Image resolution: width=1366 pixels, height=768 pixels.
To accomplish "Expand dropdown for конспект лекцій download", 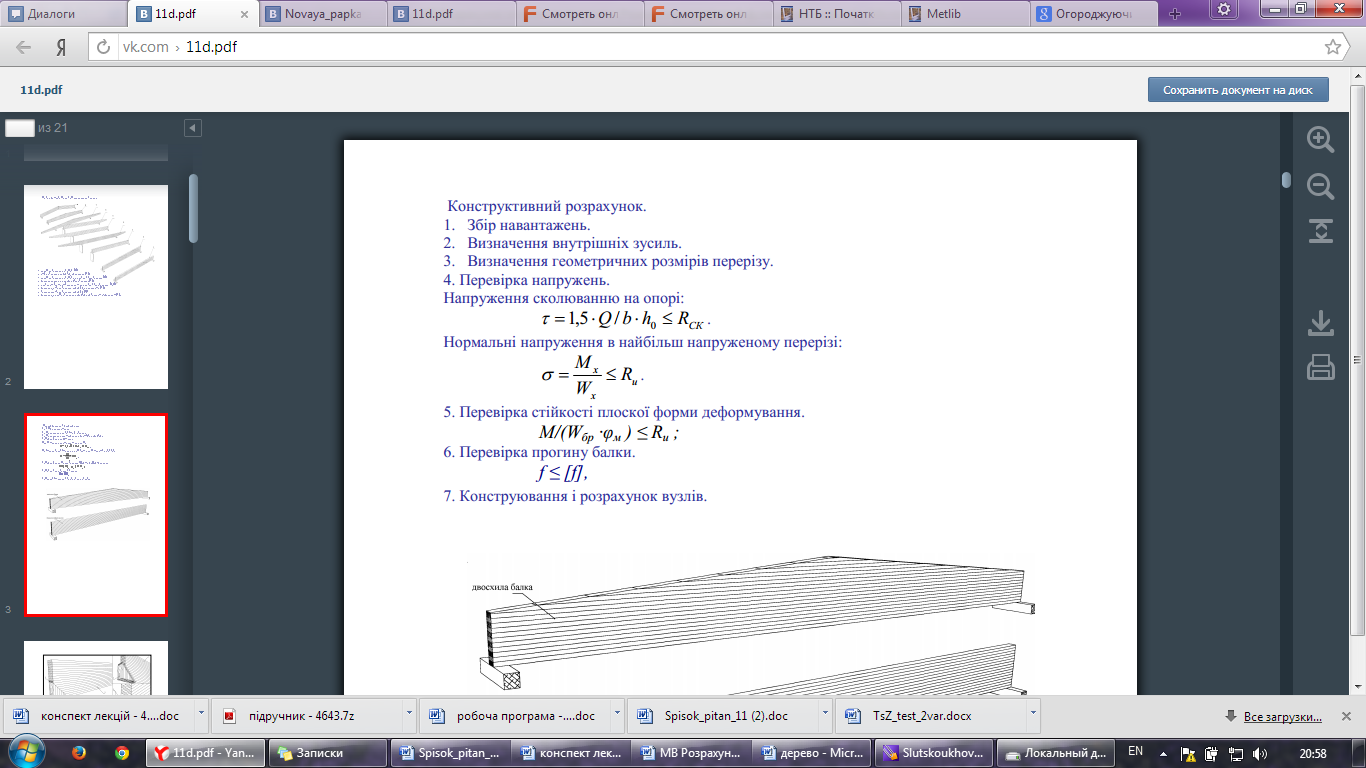I will (202, 716).
